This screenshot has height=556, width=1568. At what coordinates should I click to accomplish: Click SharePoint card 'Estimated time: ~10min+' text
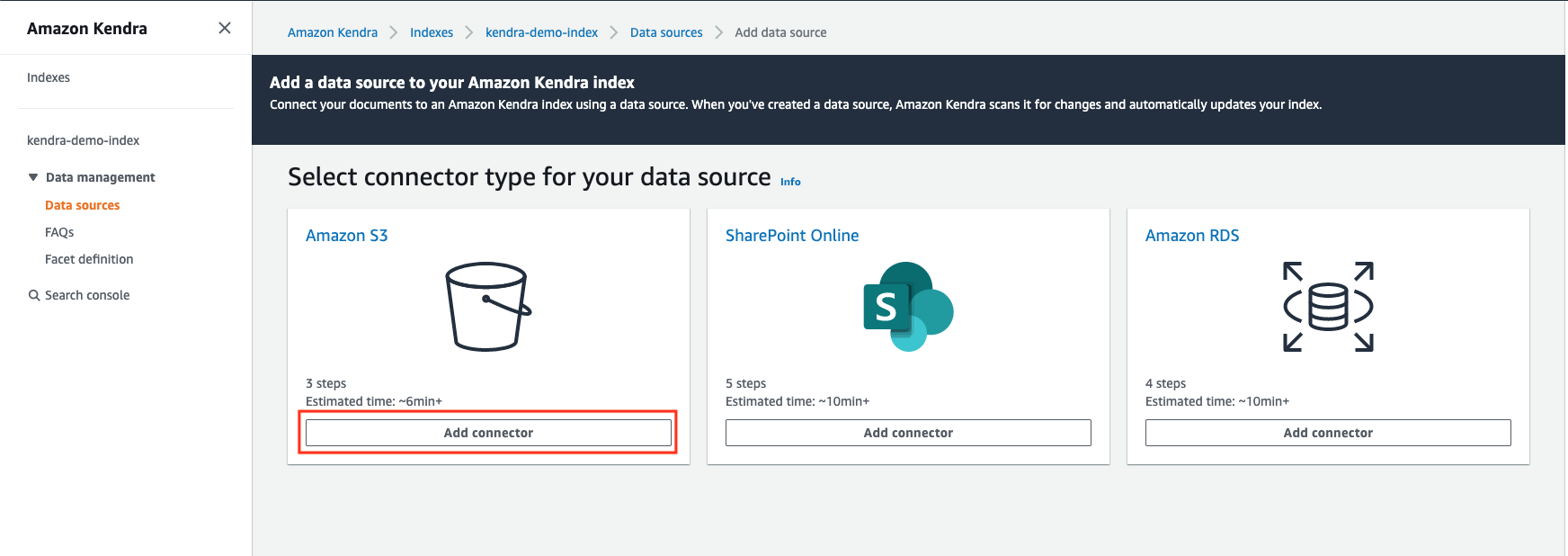(797, 401)
